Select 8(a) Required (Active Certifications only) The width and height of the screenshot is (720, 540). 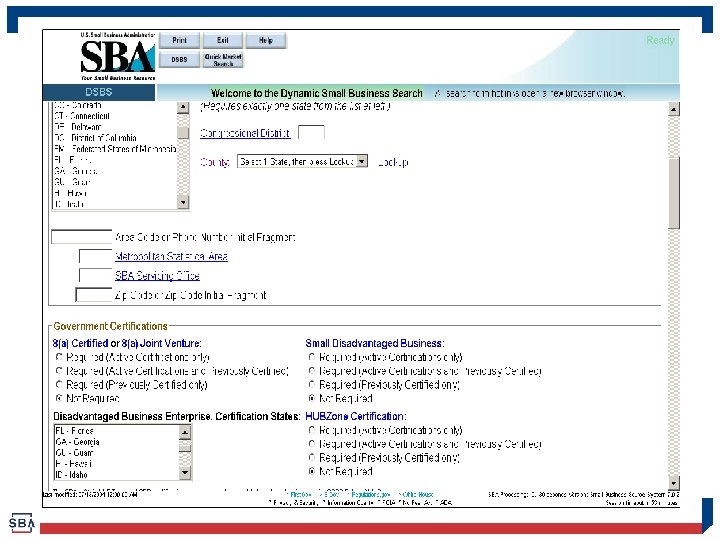pos(59,357)
